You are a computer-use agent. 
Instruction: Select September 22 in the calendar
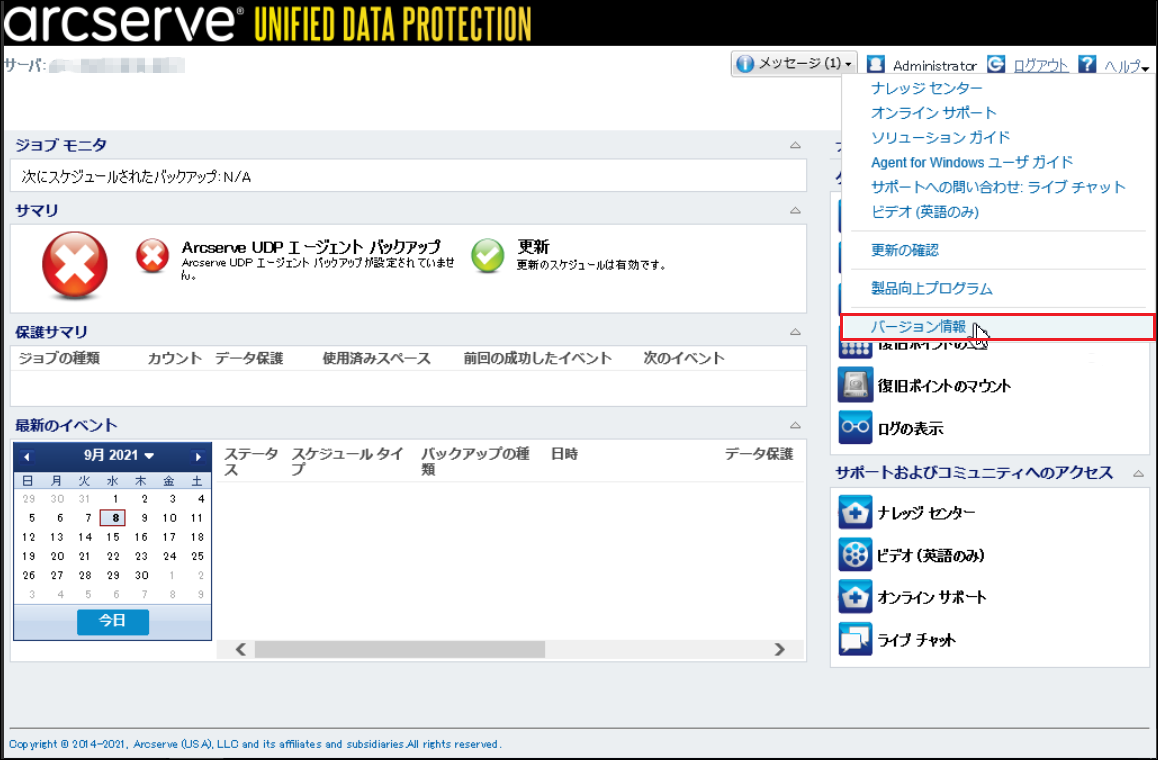pos(113,556)
